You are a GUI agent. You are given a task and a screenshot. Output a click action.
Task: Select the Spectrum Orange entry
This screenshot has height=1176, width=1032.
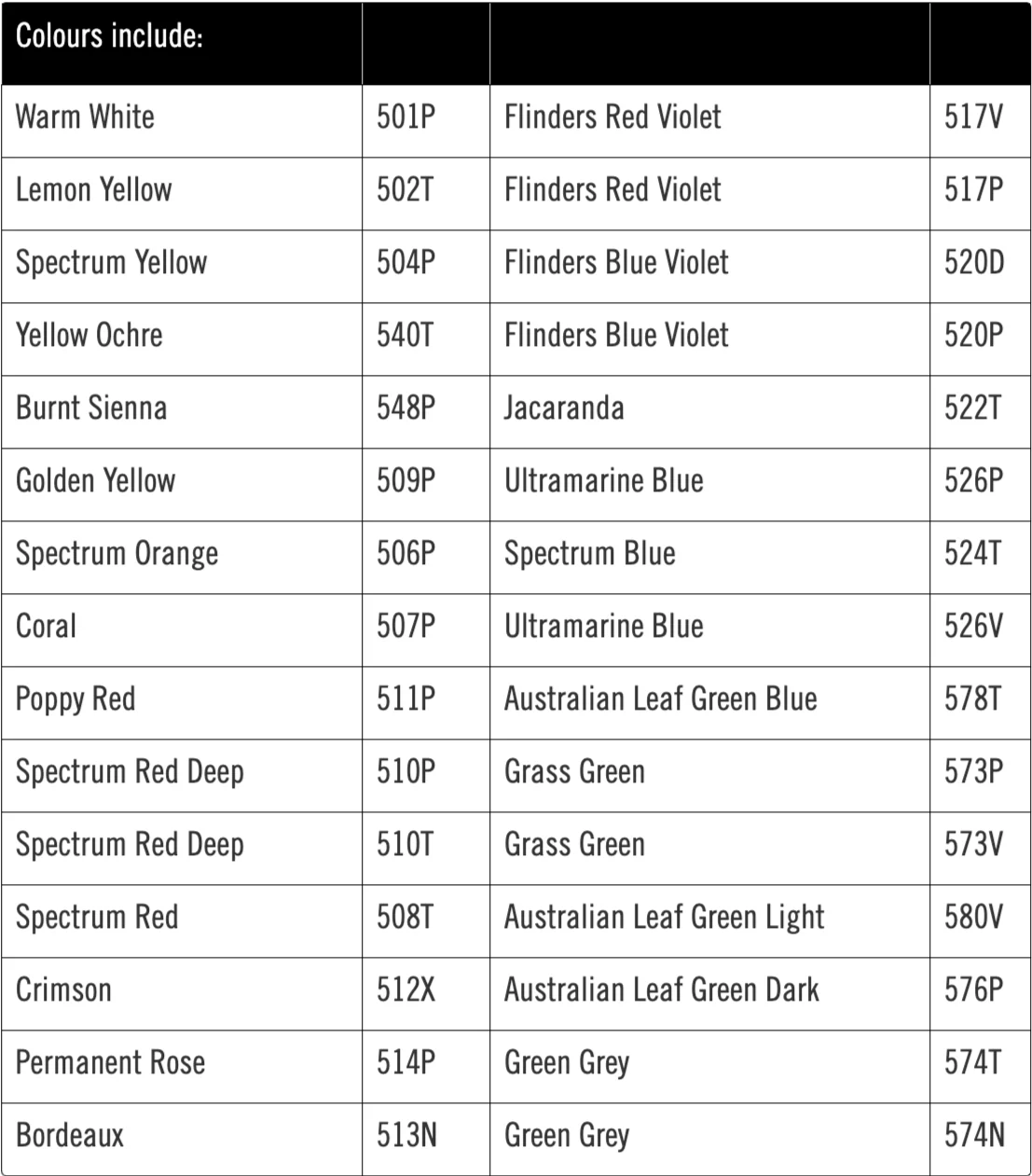point(117,554)
